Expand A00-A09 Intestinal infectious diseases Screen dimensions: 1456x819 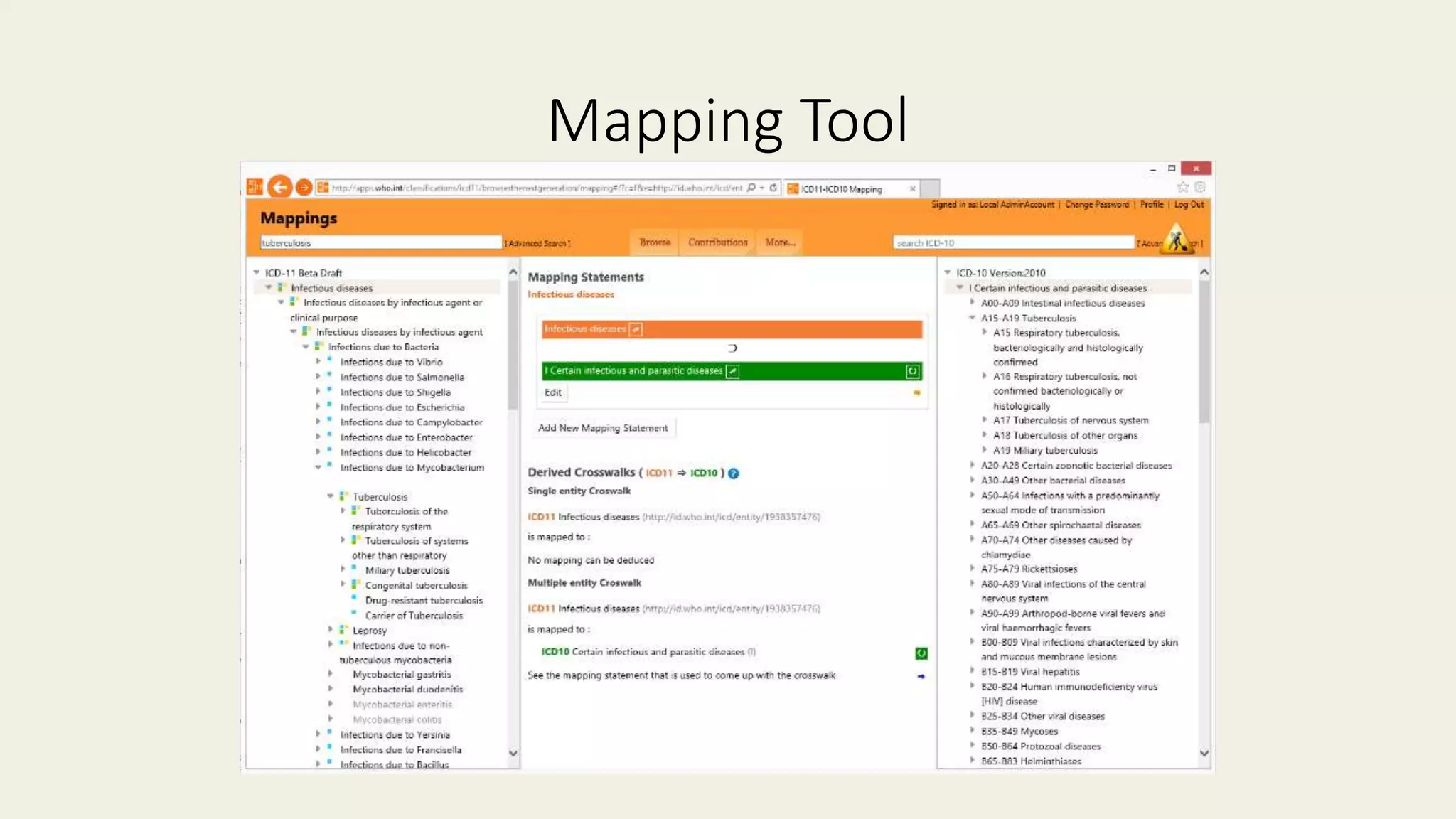coord(972,302)
